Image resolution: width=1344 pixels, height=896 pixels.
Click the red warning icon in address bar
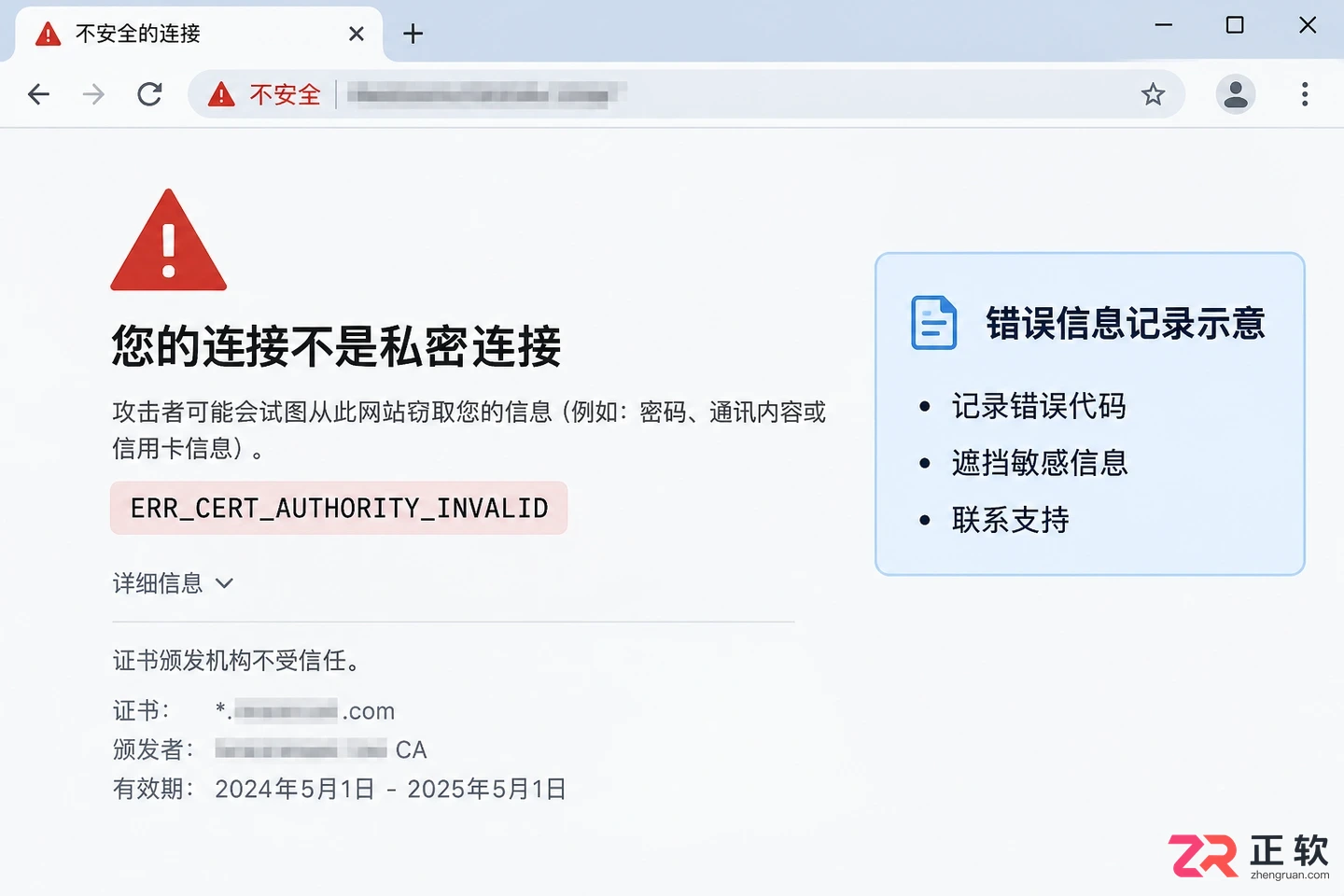(221, 94)
